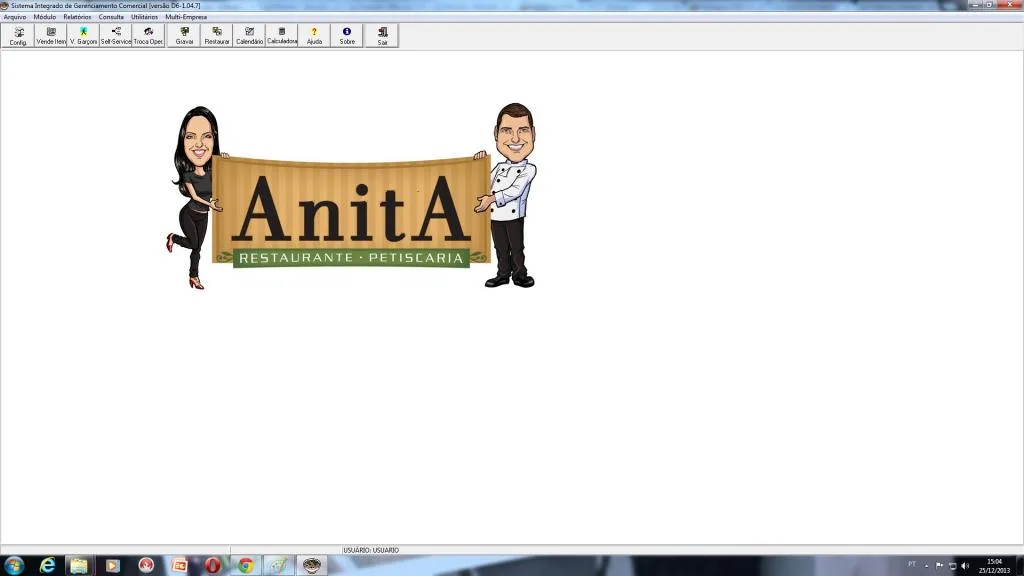Launch the Self-Service module icon
Viewport: 1024px width, 576px height.
point(116,36)
